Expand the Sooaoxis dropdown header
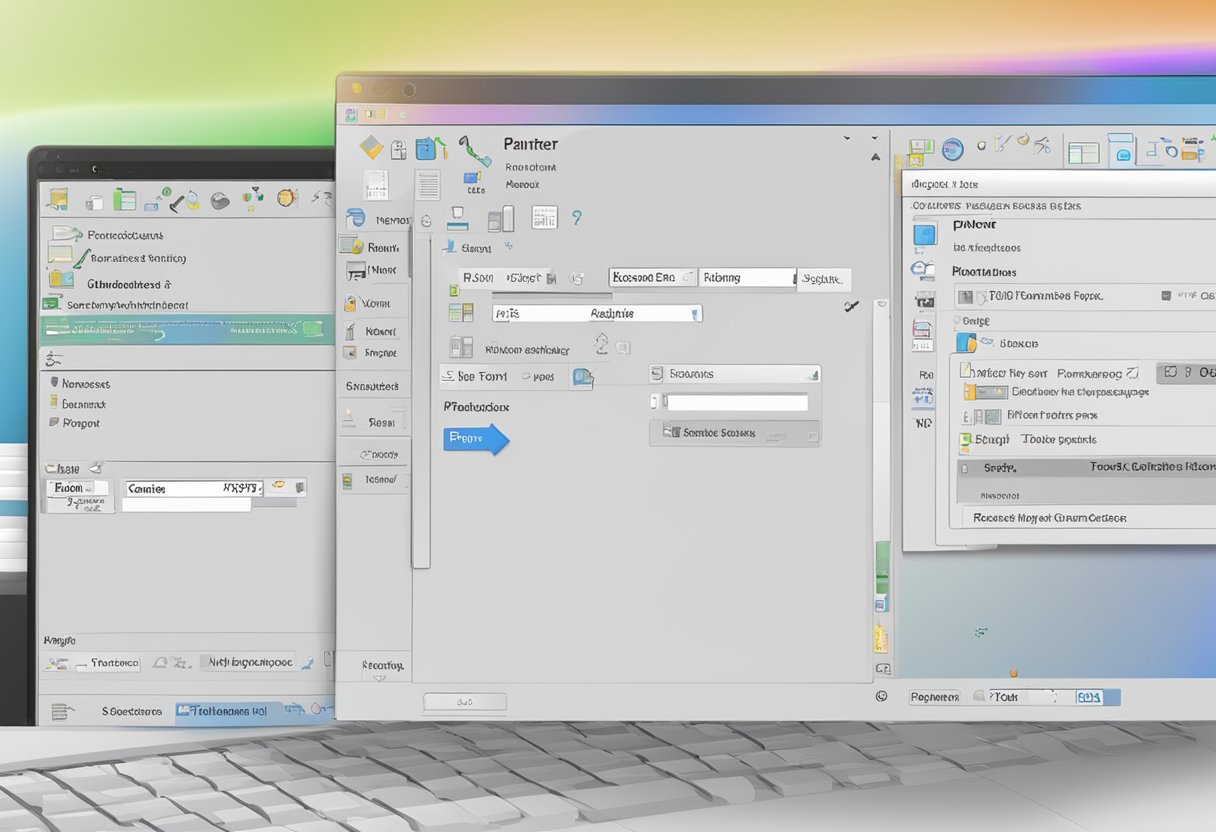This screenshot has width=1216, height=832. click(734, 374)
